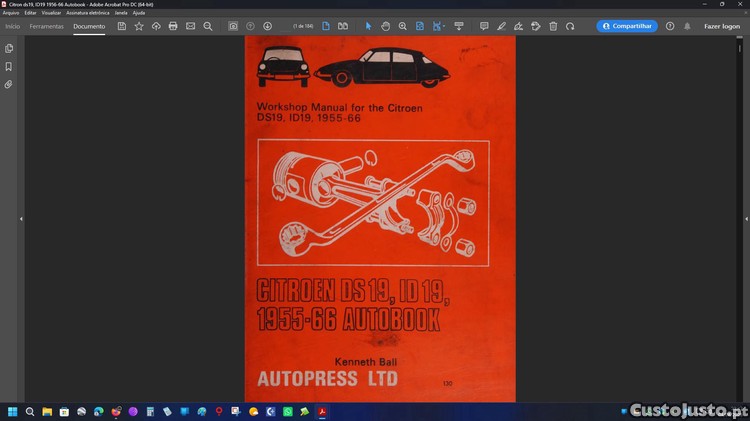Switch to the single page view icon
The height and width of the screenshot is (421, 750).
pos(326,26)
